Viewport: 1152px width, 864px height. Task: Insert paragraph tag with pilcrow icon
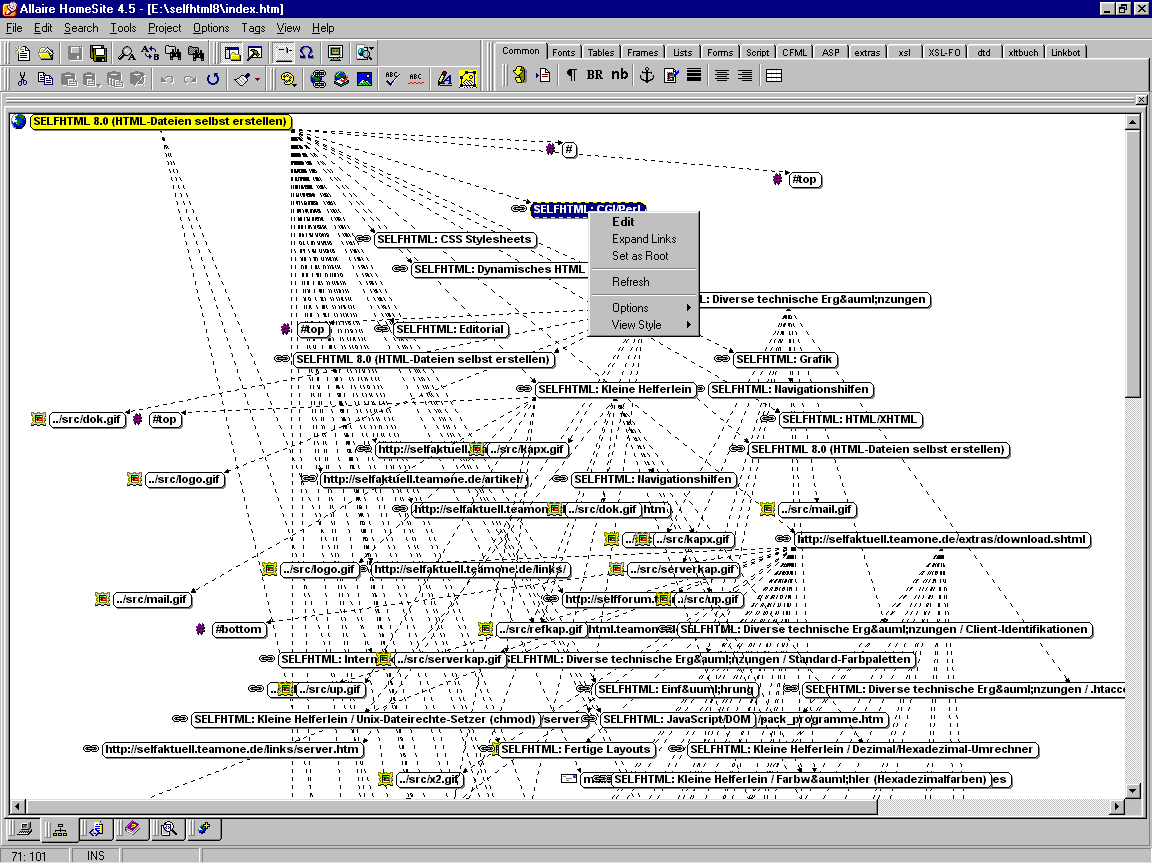click(571, 75)
